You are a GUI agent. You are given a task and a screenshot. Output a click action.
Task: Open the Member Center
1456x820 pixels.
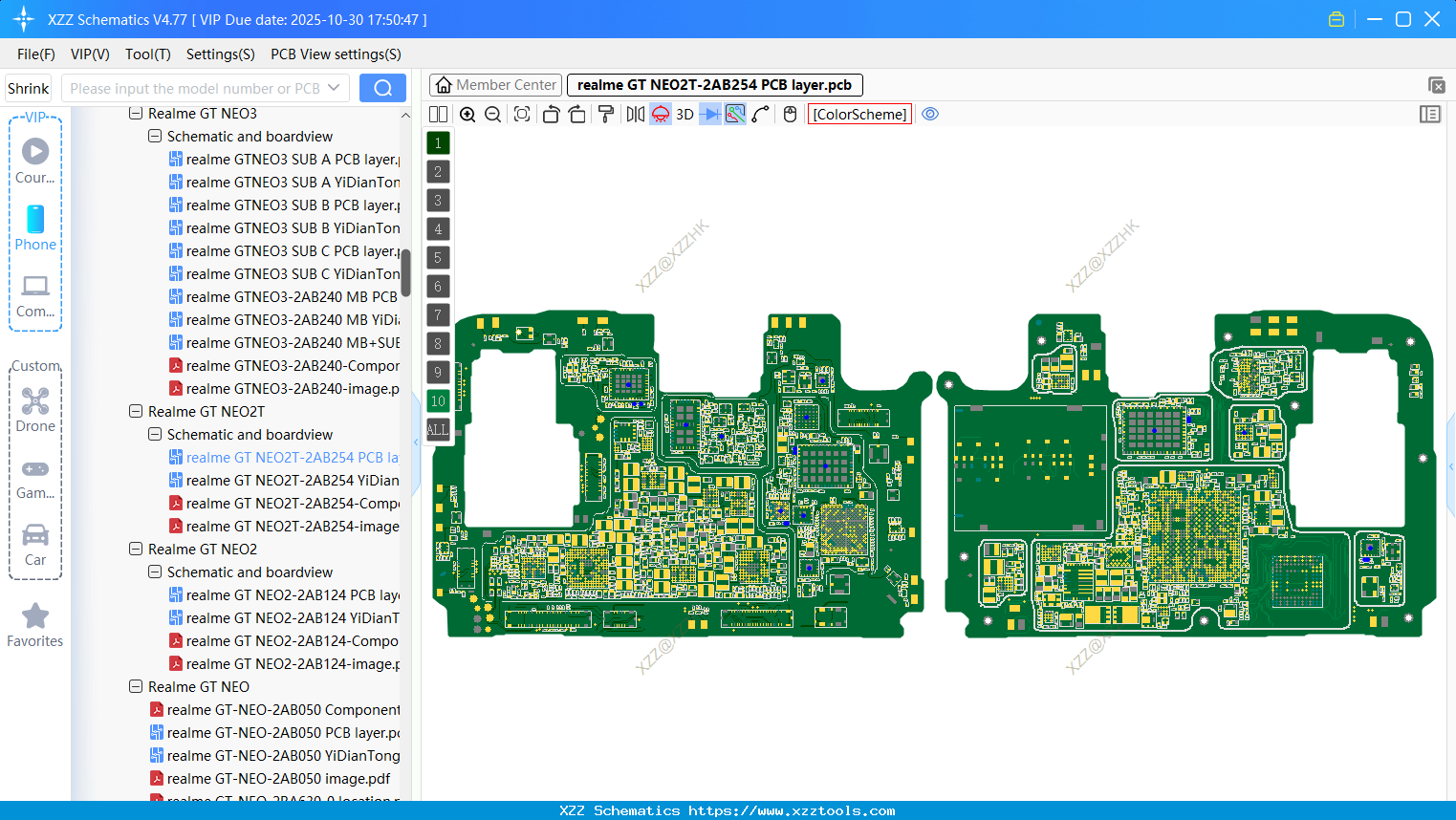pyautogui.click(x=495, y=84)
